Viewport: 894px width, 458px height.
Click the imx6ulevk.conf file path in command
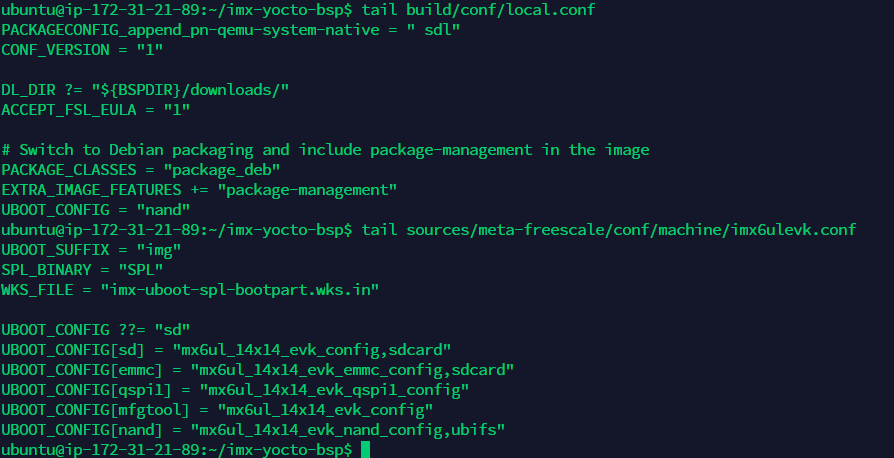tap(630, 229)
